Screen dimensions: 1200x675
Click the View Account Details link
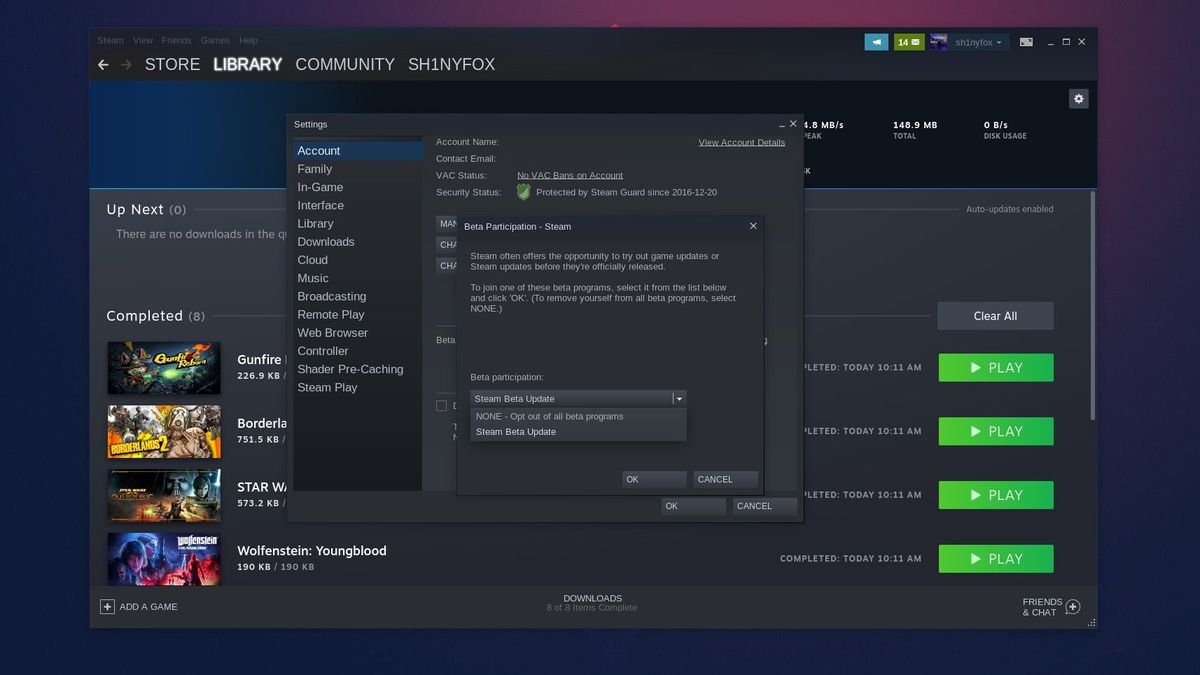tap(741, 142)
